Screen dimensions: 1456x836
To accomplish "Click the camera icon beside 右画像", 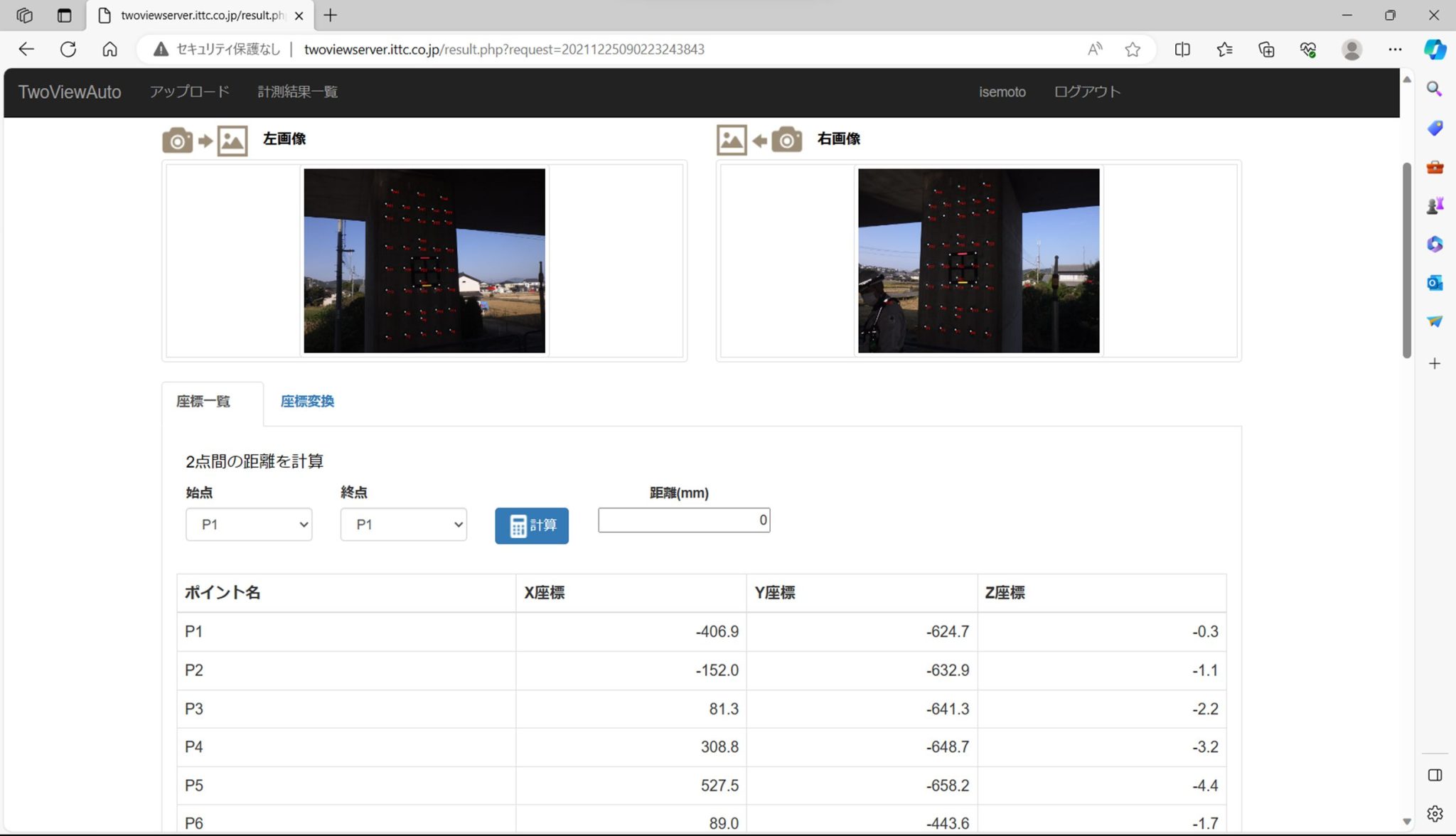I will (x=786, y=140).
